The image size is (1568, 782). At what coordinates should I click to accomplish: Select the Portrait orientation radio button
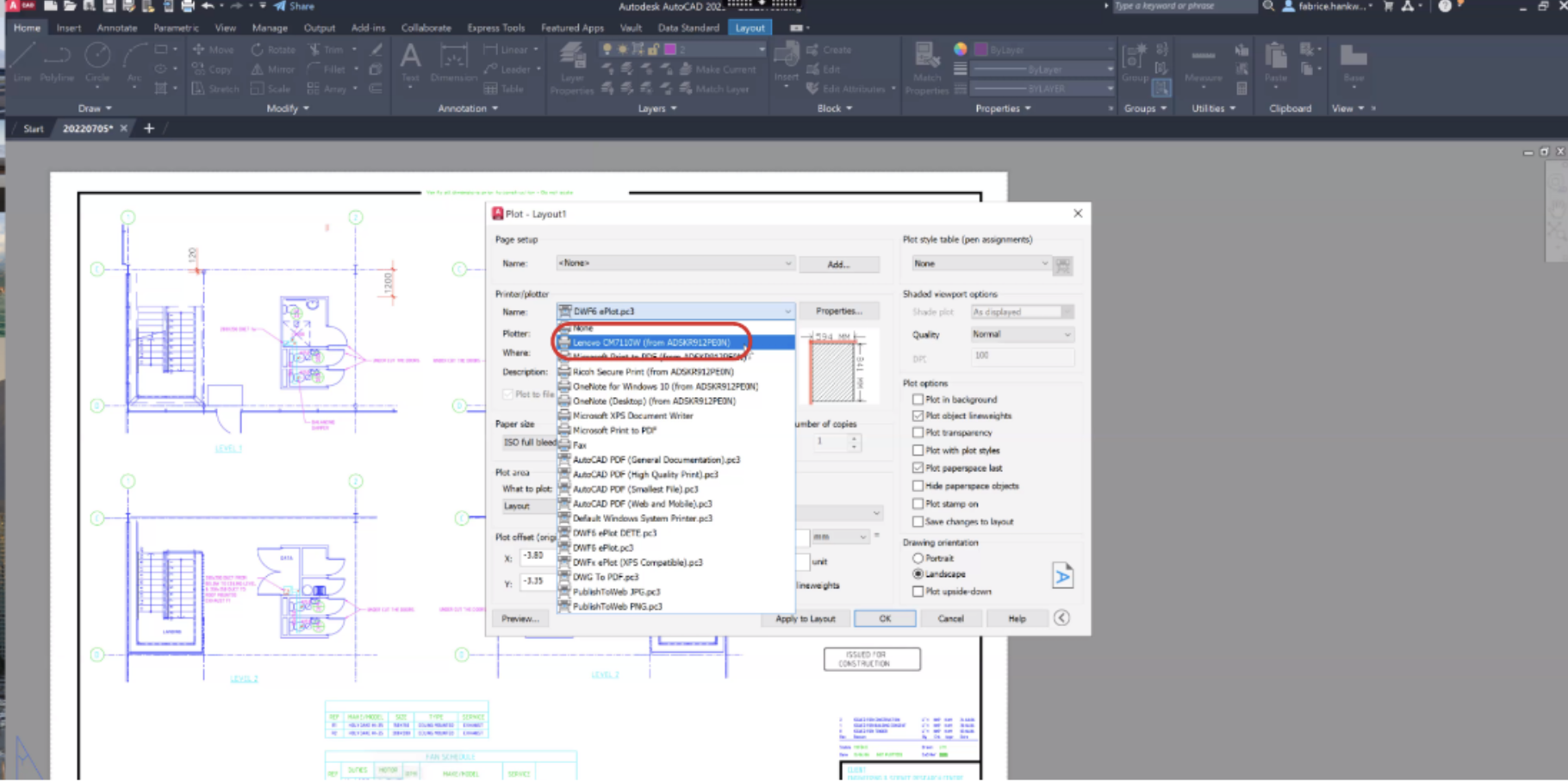[918, 558]
